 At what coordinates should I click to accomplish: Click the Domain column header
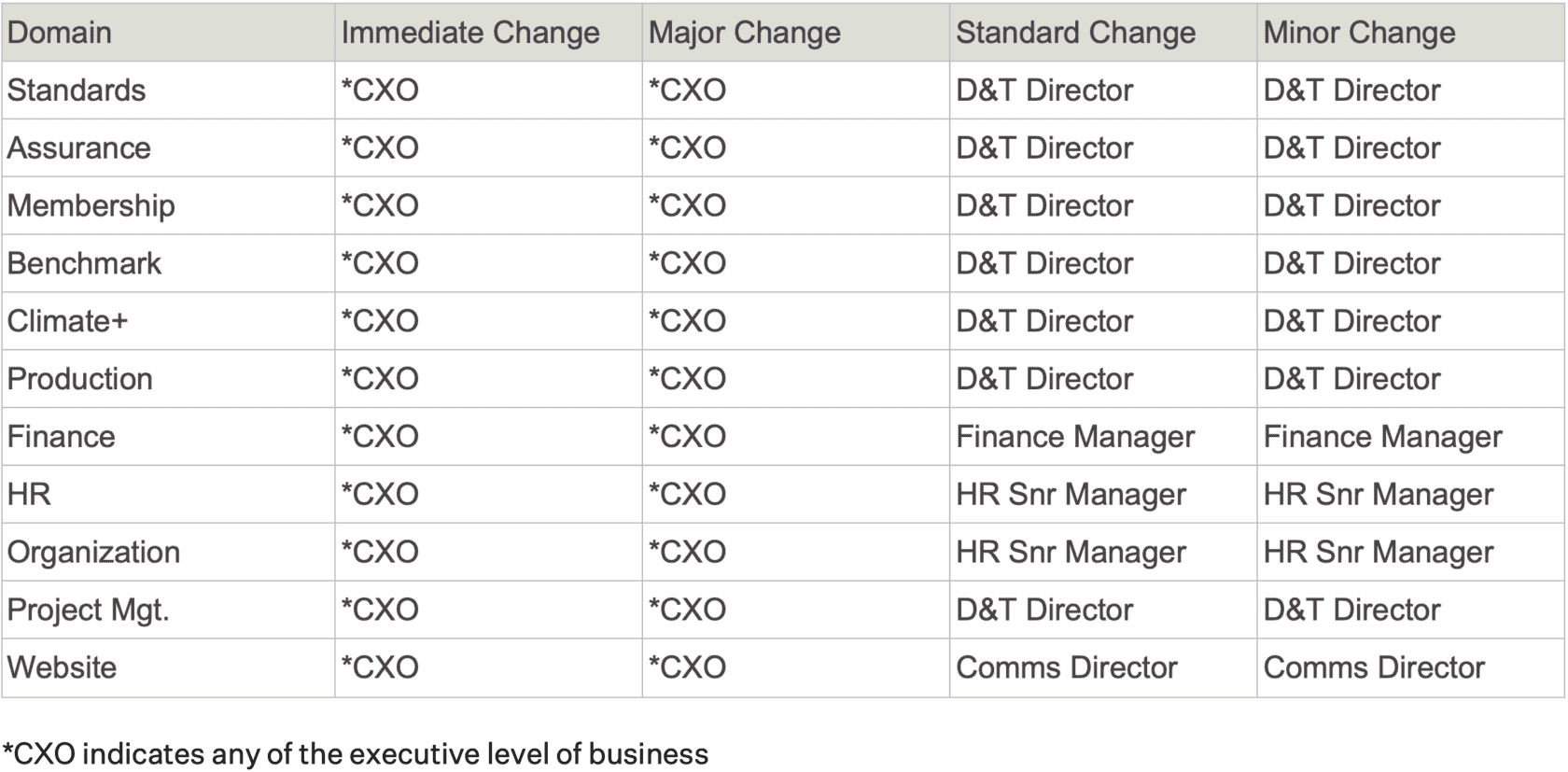(x=60, y=33)
